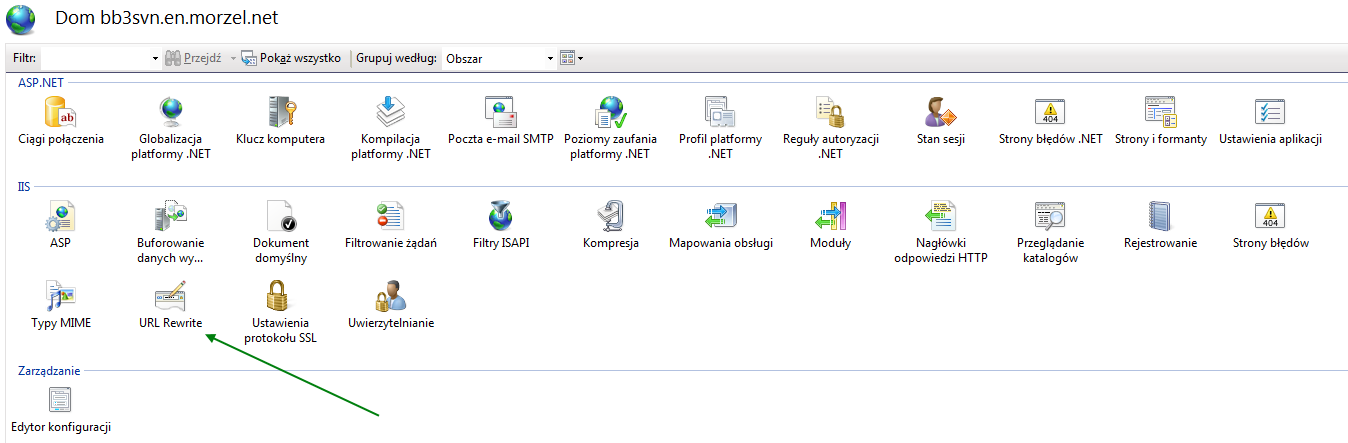Click the Pokaż wszystko button

[x=290, y=58]
